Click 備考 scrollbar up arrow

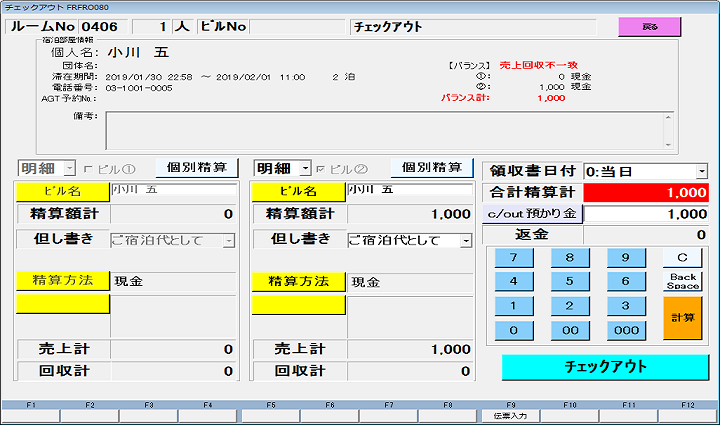(668, 117)
